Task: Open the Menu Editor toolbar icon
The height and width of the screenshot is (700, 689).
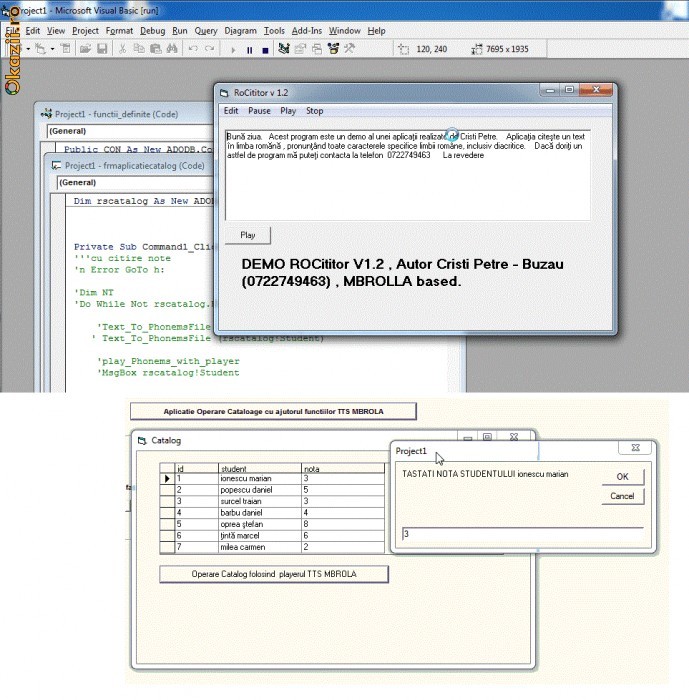Action: point(66,48)
